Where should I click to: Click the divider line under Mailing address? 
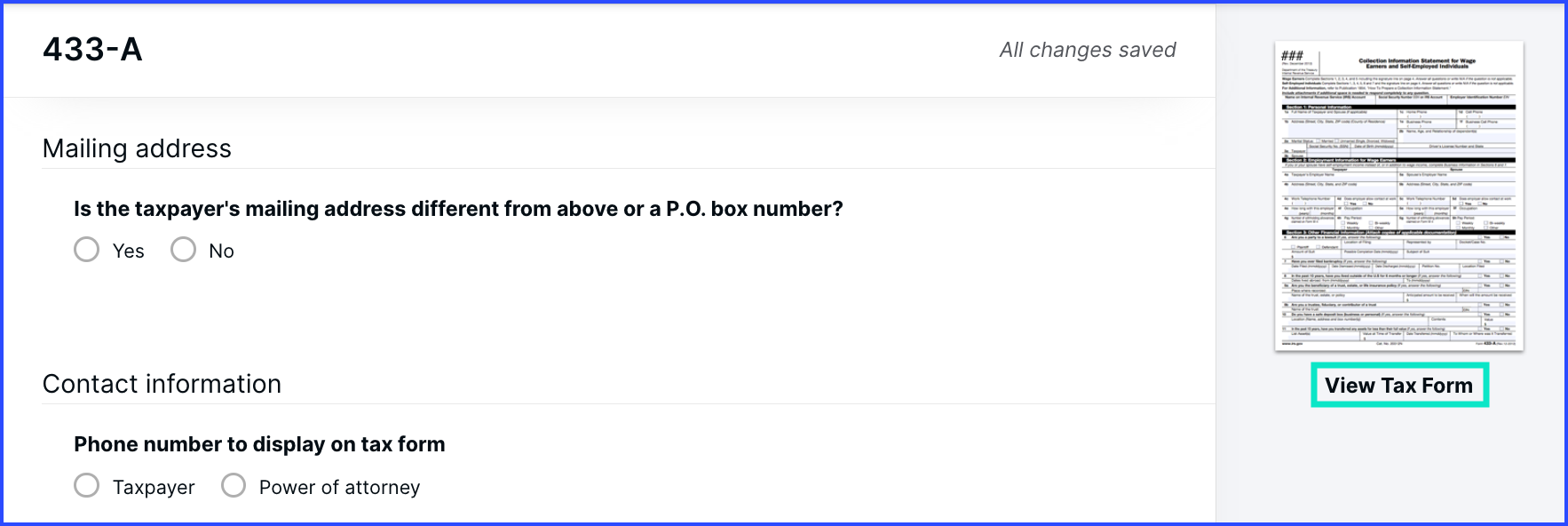pyautogui.click(x=629, y=168)
